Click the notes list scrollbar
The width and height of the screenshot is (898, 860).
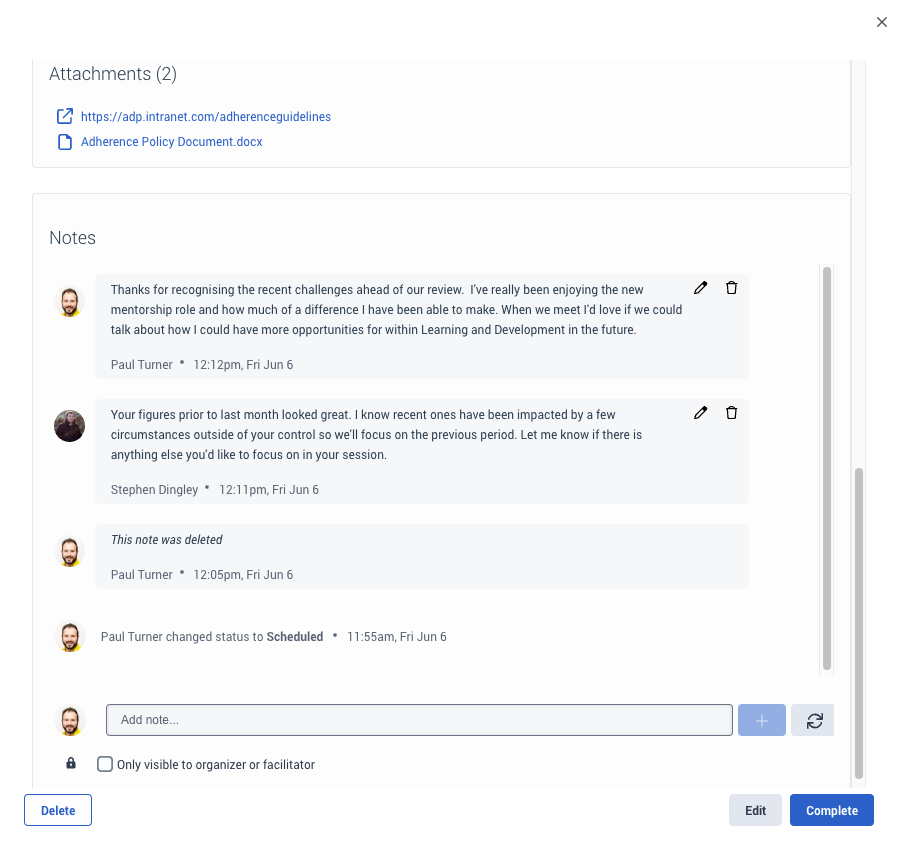827,468
